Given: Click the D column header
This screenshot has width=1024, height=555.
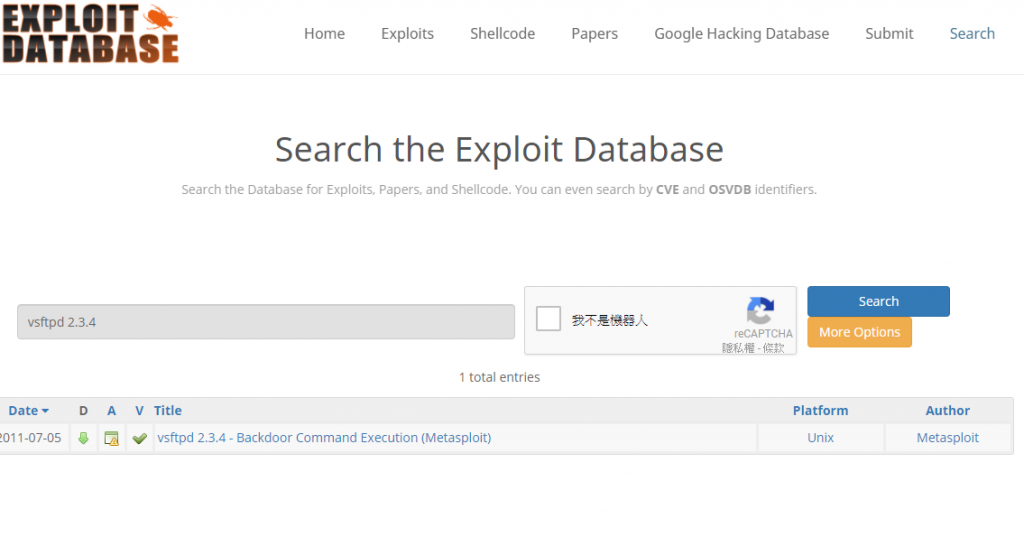Looking at the screenshot, I should click(83, 411).
